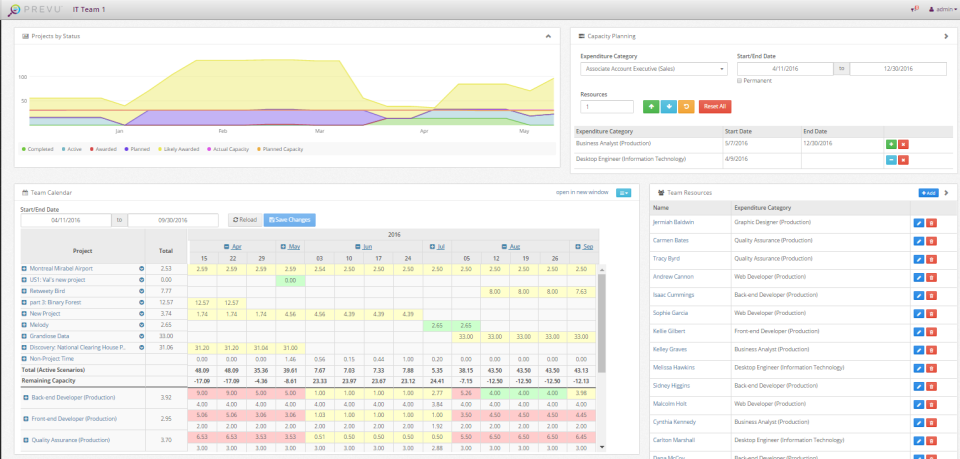960x459 pixels.
Task: Click the Reload button
Action: tap(244, 220)
